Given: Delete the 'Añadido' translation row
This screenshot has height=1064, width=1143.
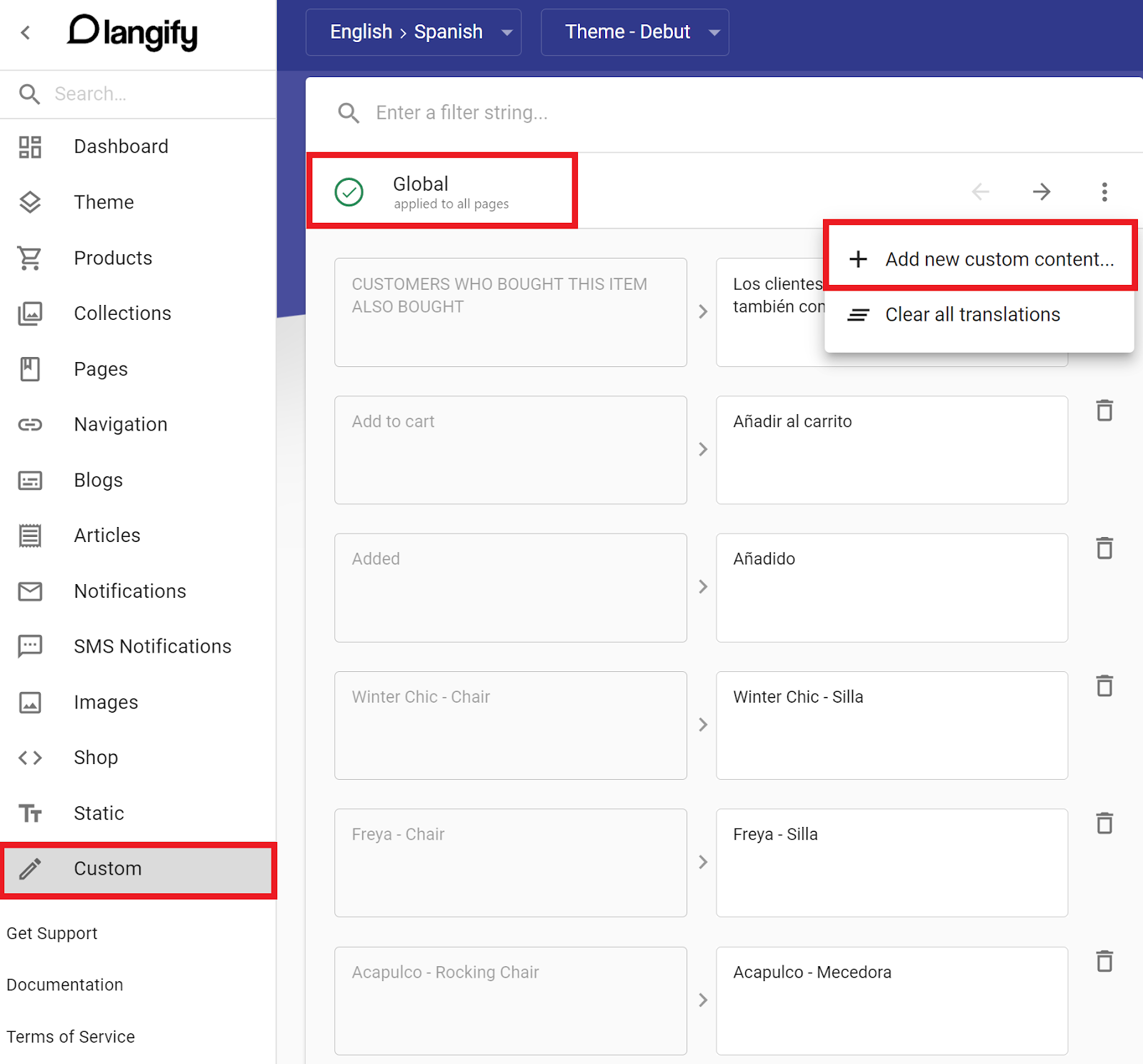Looking at the screenshot, I should point(1104,548).
